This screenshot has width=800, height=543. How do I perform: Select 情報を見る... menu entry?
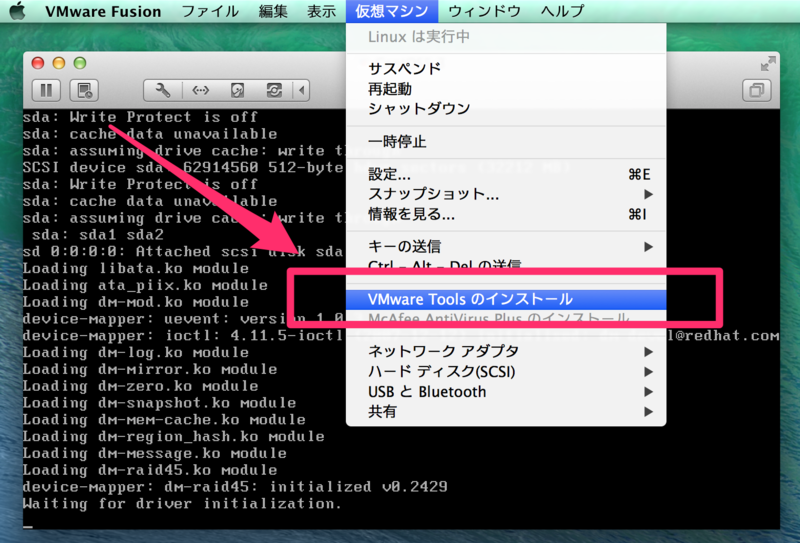506,214
